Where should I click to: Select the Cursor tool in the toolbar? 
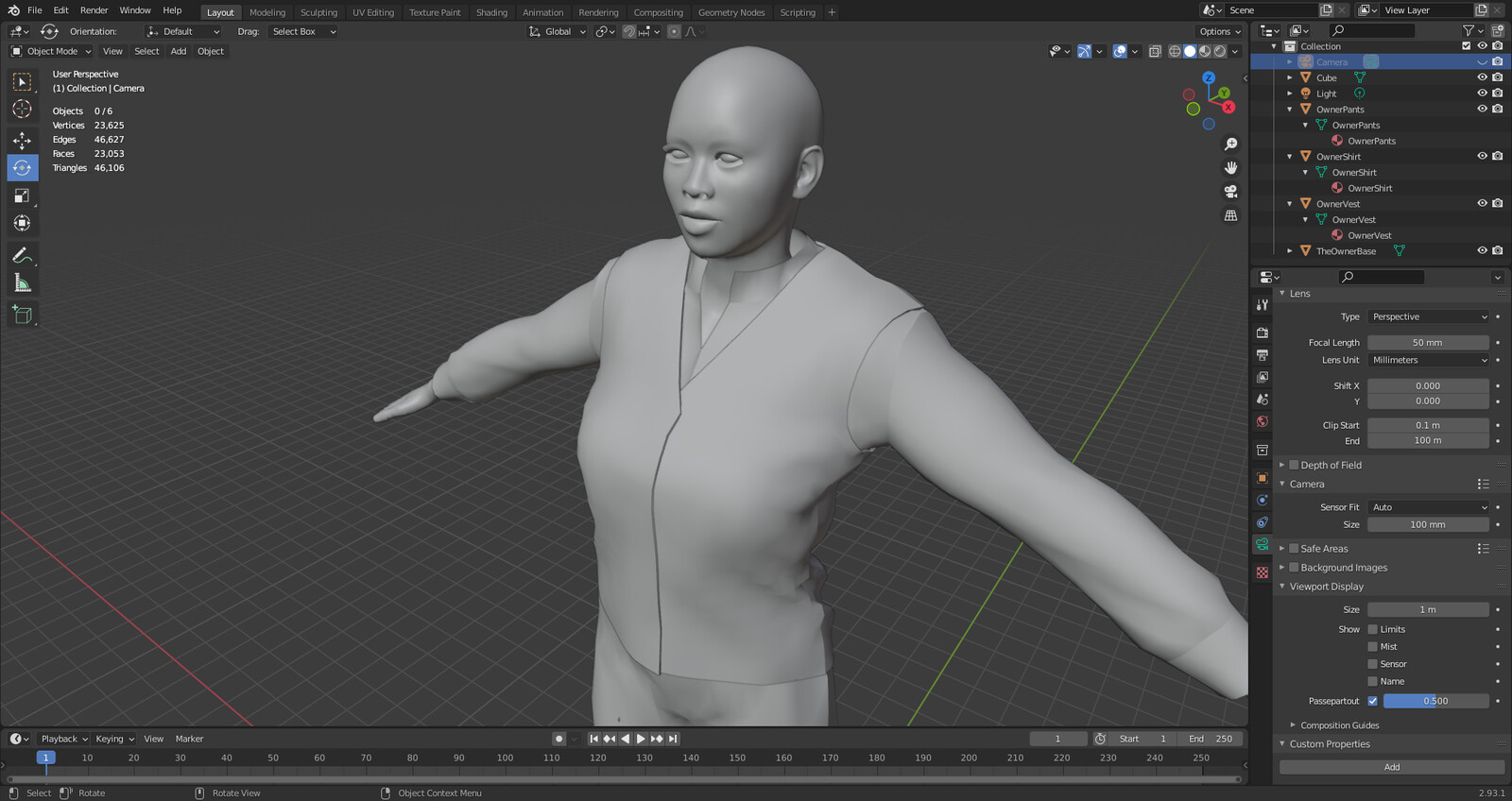[23, 110]
